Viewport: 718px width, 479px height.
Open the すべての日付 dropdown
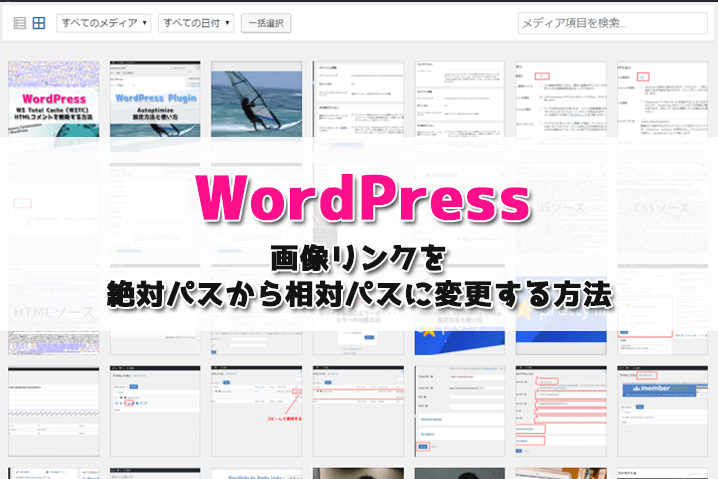tap(196, 23)
